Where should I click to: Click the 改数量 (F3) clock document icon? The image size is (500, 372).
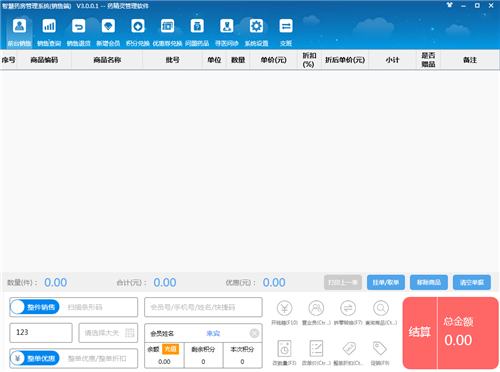point(284,349)
